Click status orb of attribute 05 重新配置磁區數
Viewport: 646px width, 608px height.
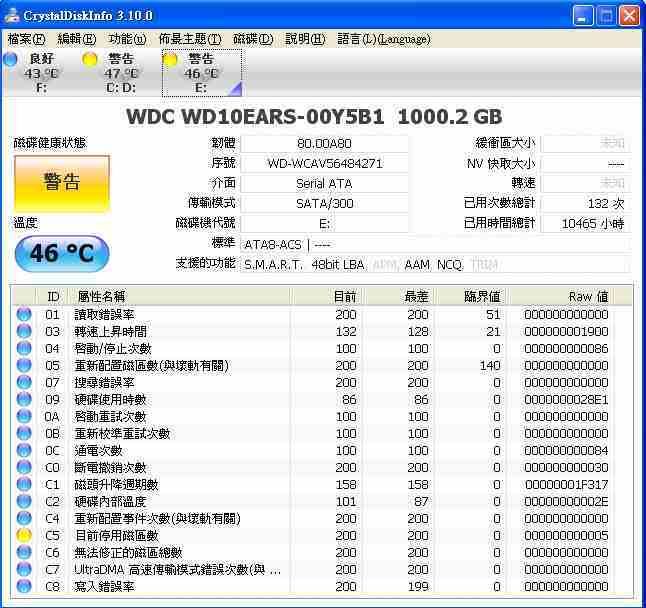point(24,365)
